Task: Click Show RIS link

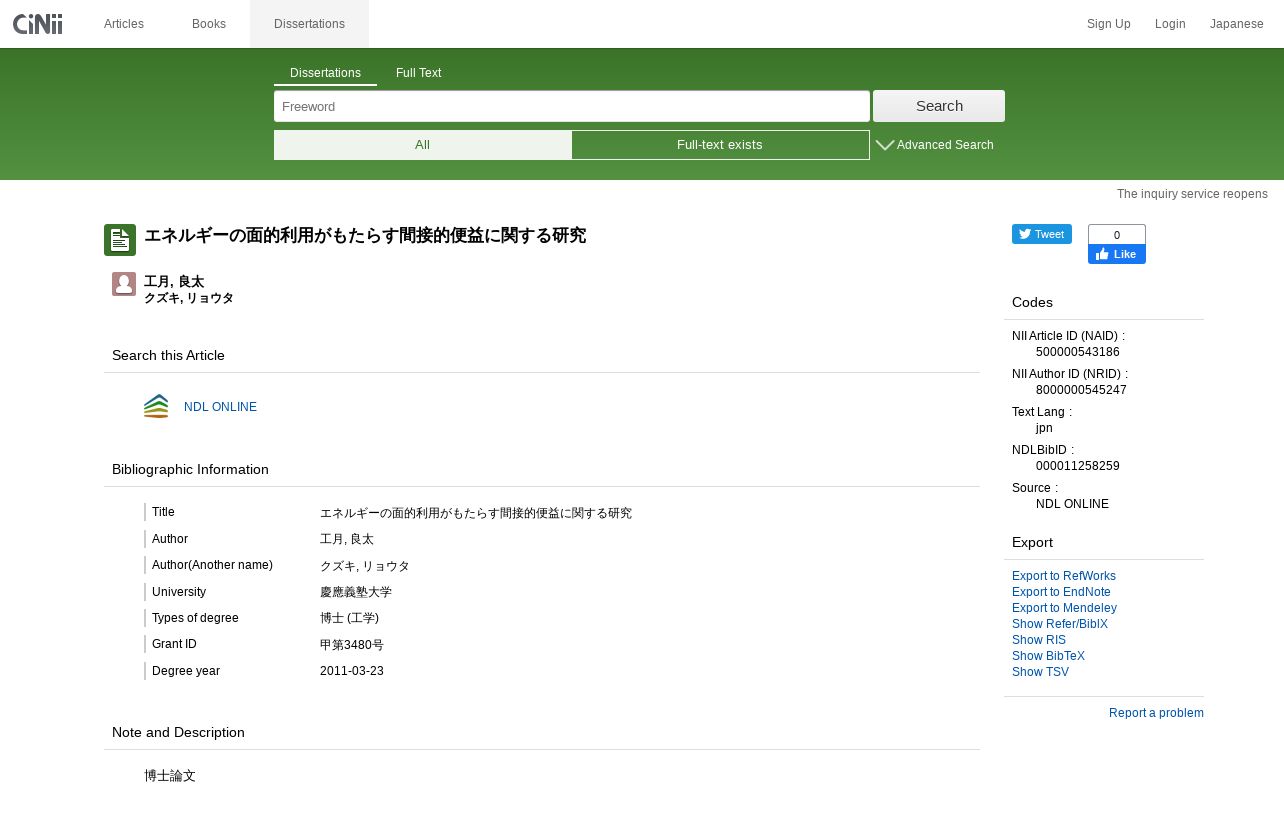Action: tap(1039, 640)
